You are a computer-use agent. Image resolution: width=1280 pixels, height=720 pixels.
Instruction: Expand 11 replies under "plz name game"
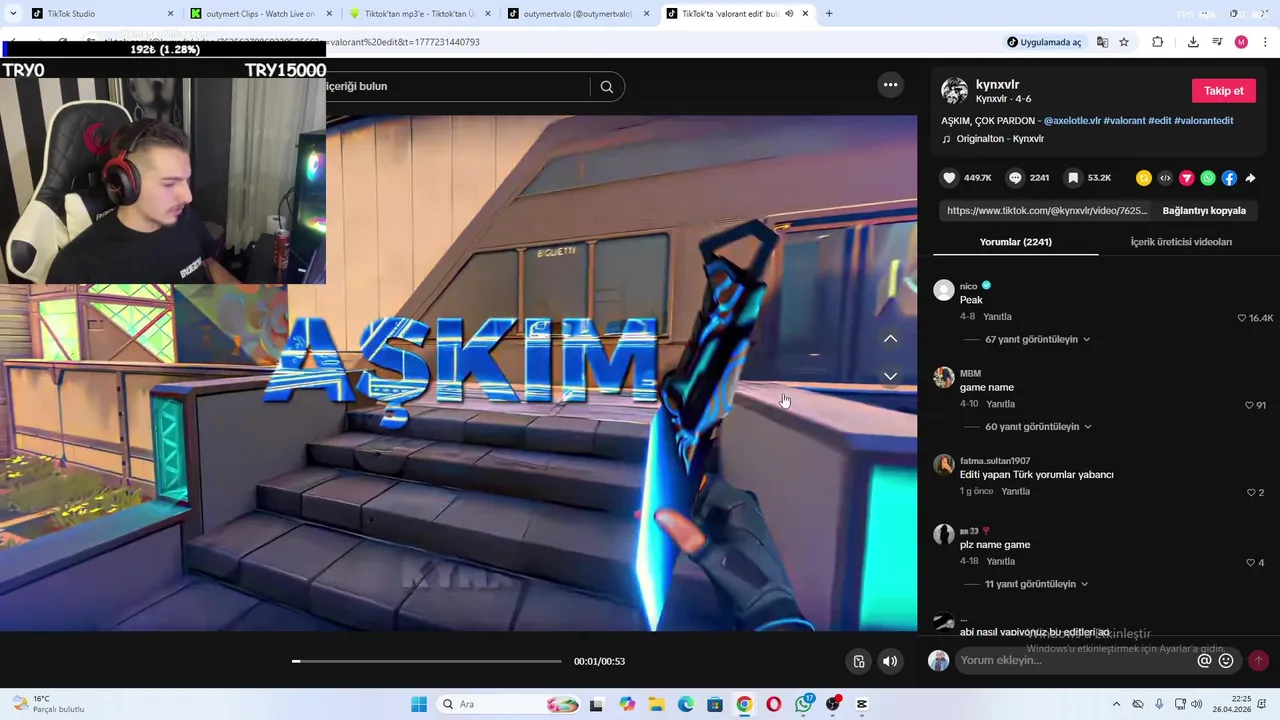[x=1036, y=584]
